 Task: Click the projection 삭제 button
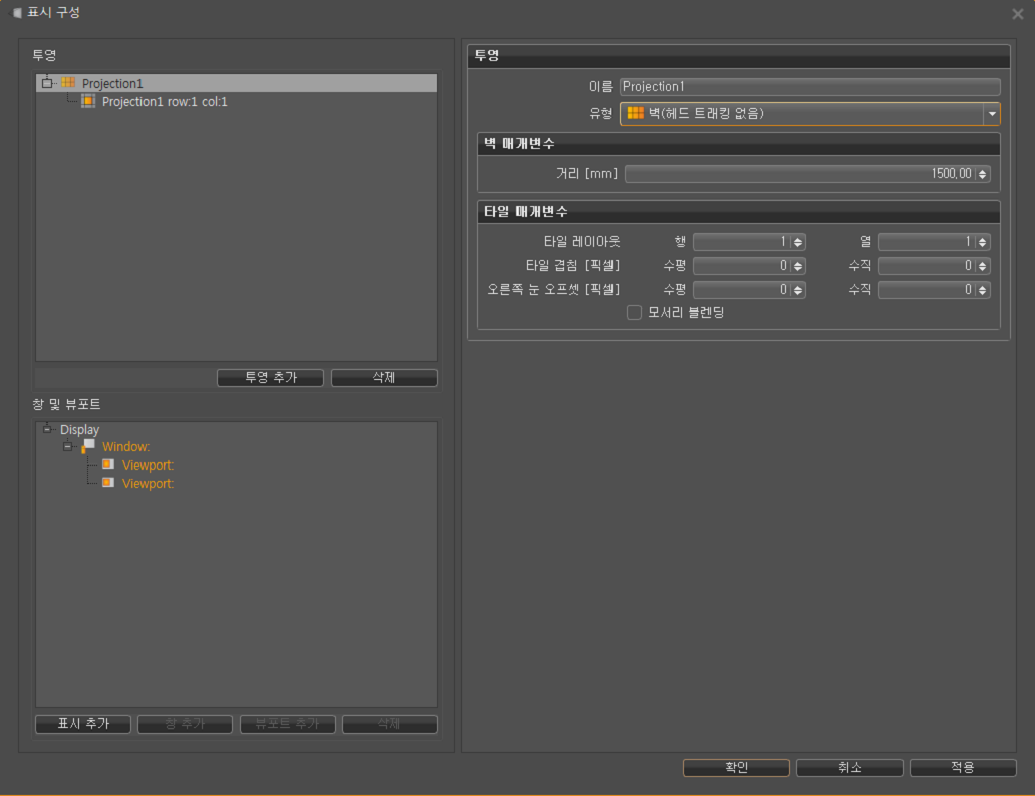(384, 378)
